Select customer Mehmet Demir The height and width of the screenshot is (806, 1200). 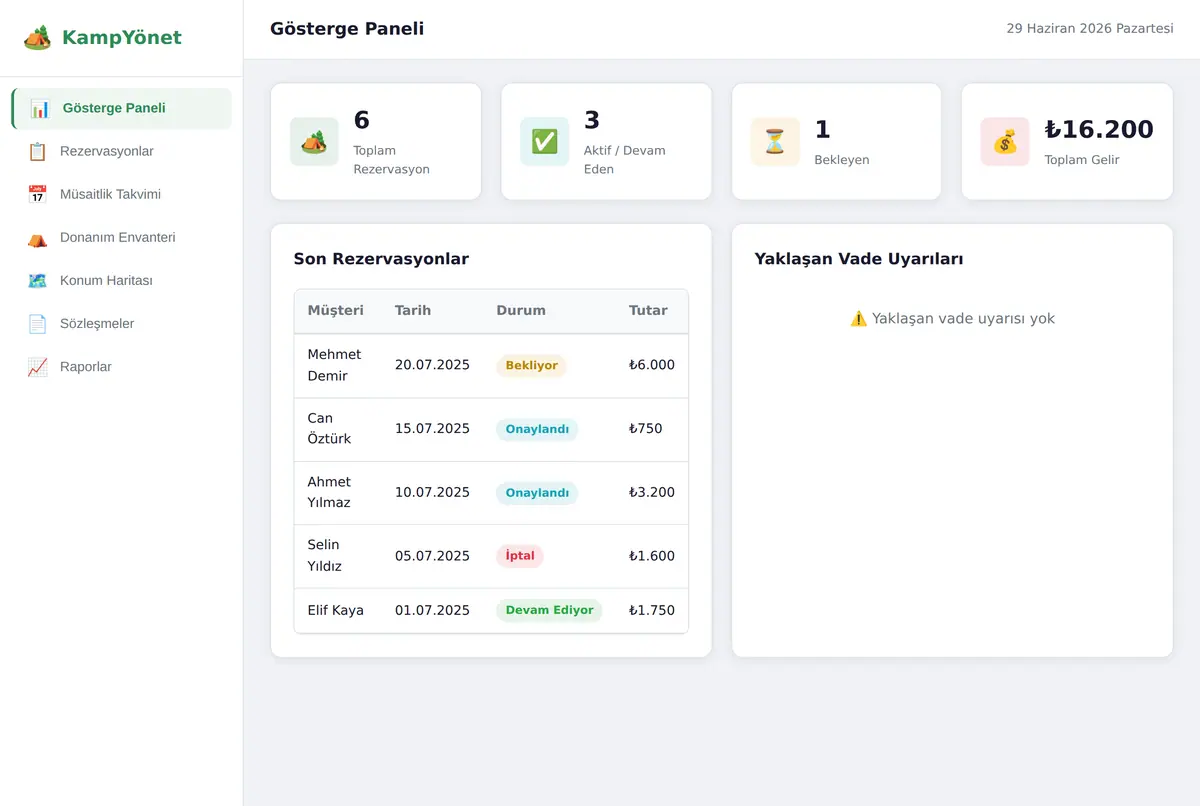tap(334, 365)
